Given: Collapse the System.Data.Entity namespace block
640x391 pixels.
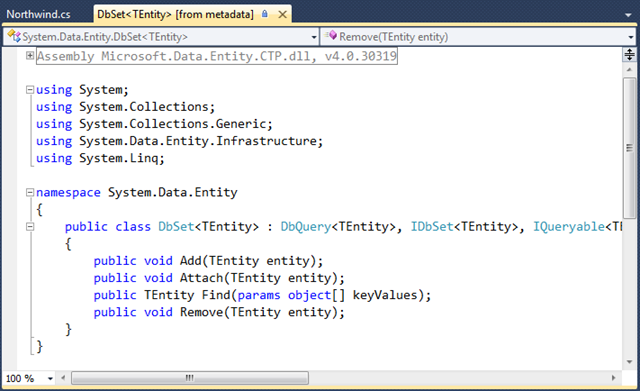Looking at the screenshot, I should [30, 192].
